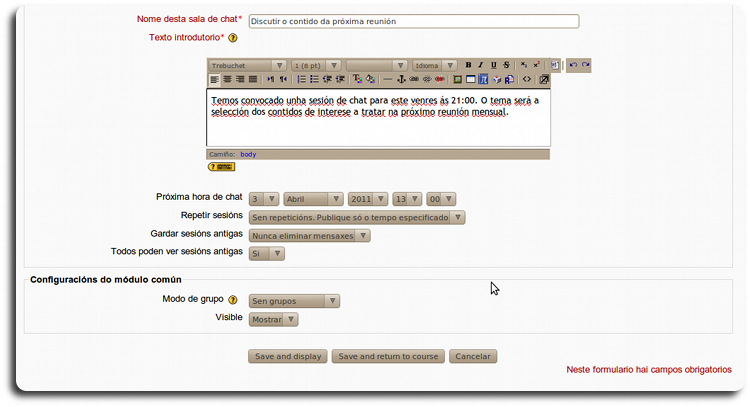Align text right
The width and height of the screenshot is (750, 407).
(x=240, y=79)
